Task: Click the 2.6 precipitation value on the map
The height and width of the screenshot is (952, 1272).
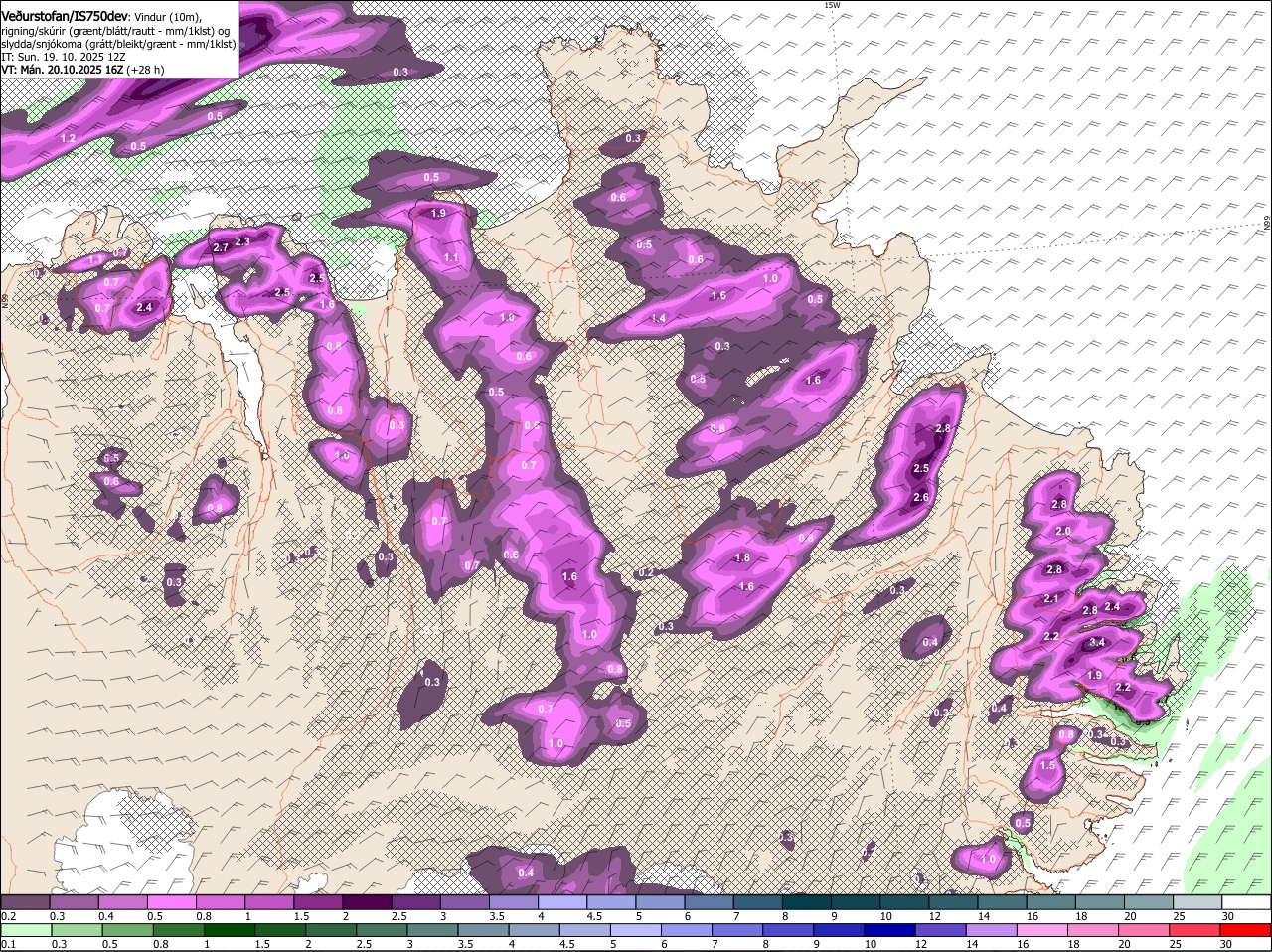Action: click(x=920, y=497)
